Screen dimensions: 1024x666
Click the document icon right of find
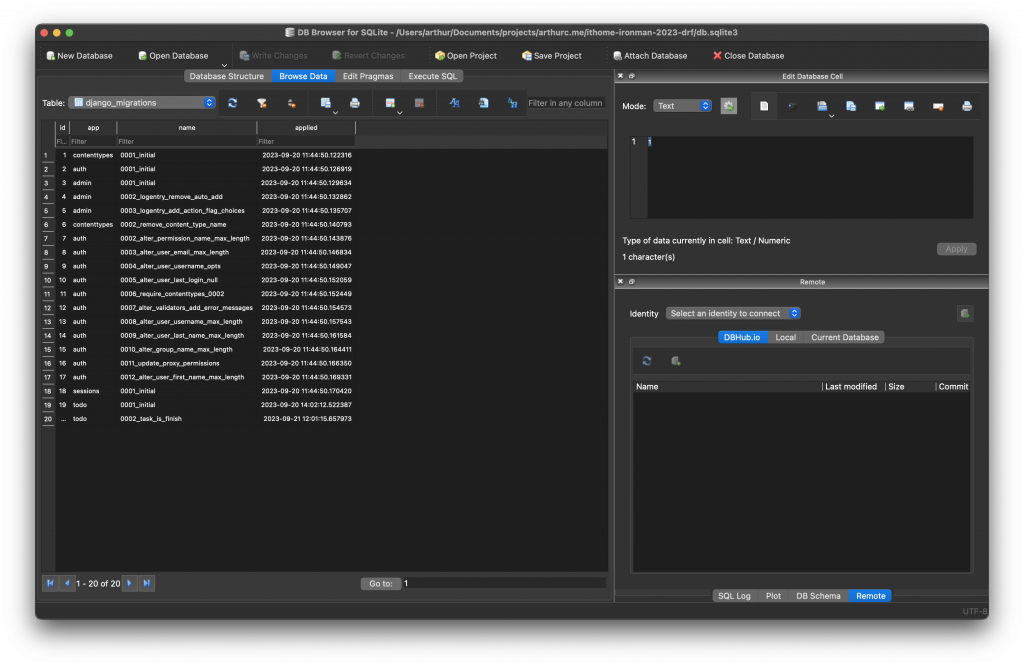483,103
